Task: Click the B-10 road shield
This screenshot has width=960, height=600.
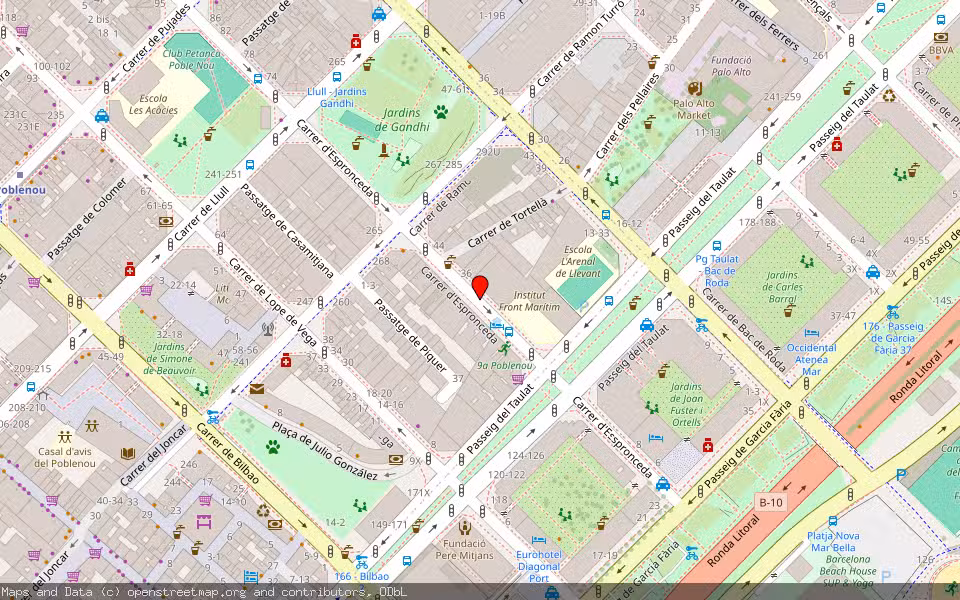Action: (771, 503)
